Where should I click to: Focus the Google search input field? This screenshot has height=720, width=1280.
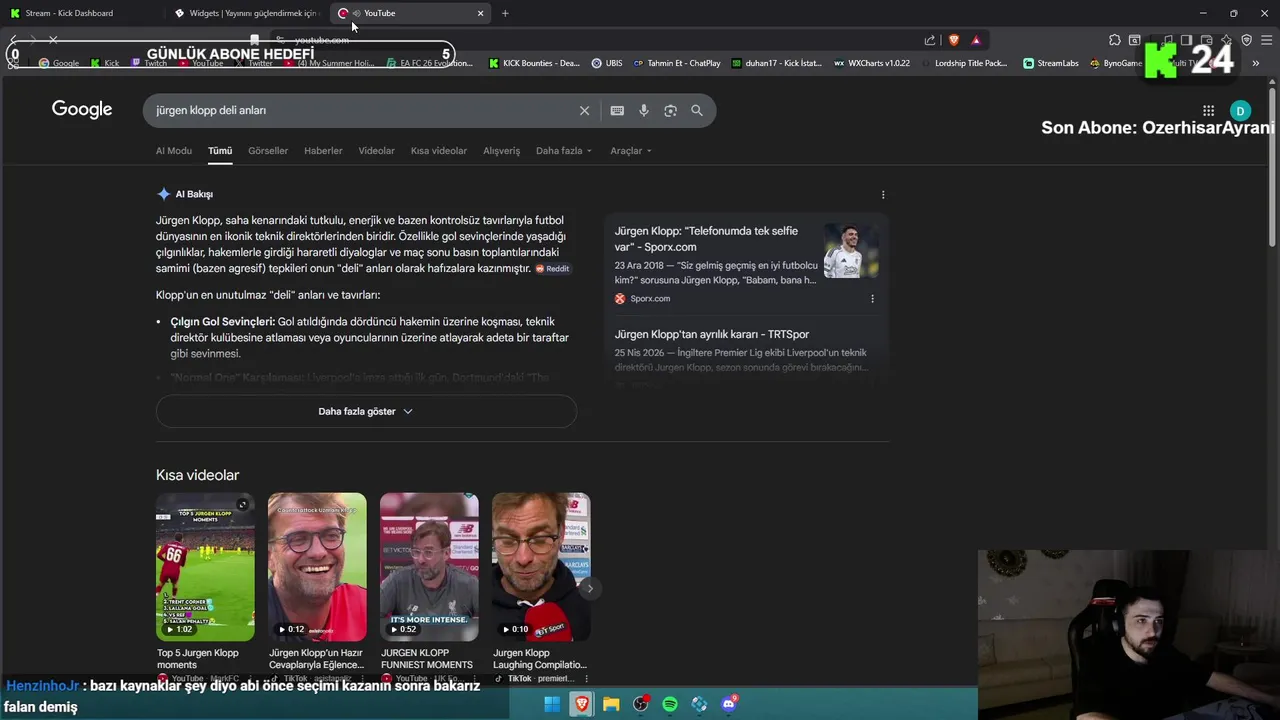360,111
